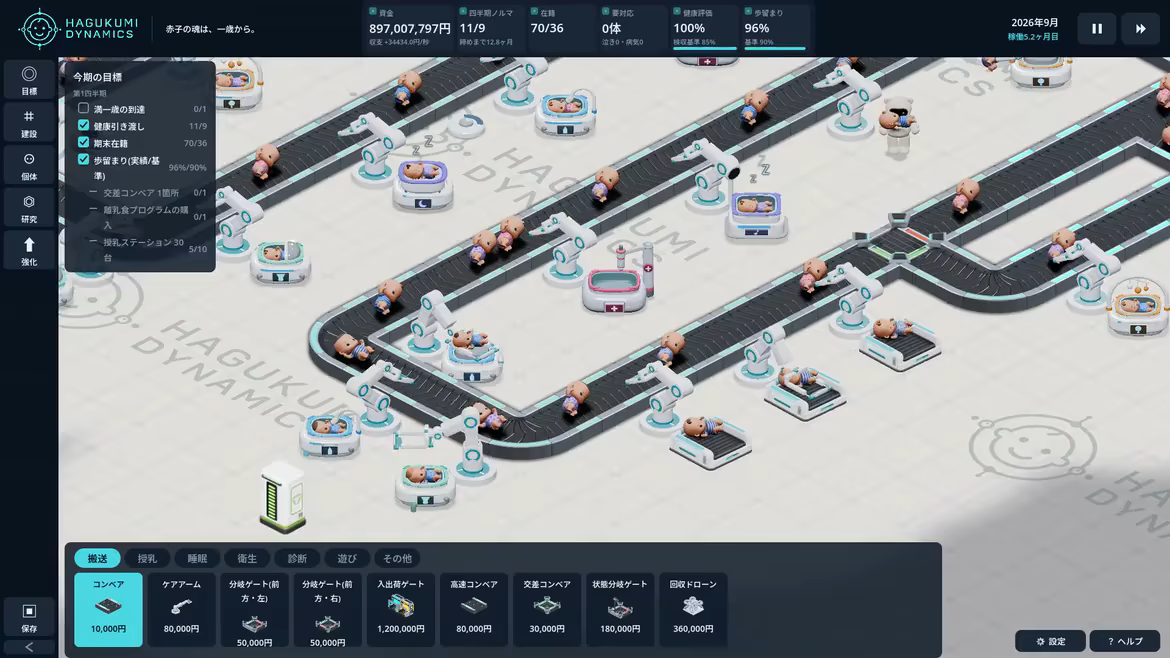Fast-forward the simulation speed

pos(1140,28)
